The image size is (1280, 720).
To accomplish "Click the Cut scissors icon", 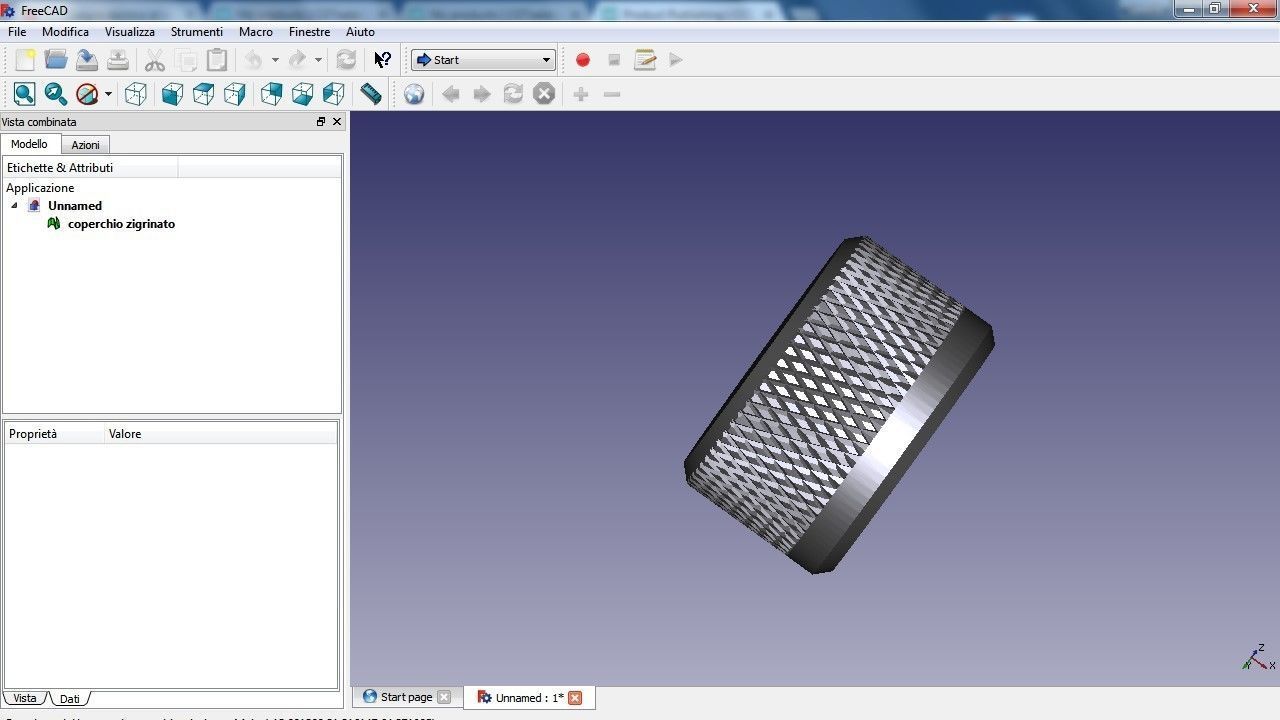I will point(155,60).
